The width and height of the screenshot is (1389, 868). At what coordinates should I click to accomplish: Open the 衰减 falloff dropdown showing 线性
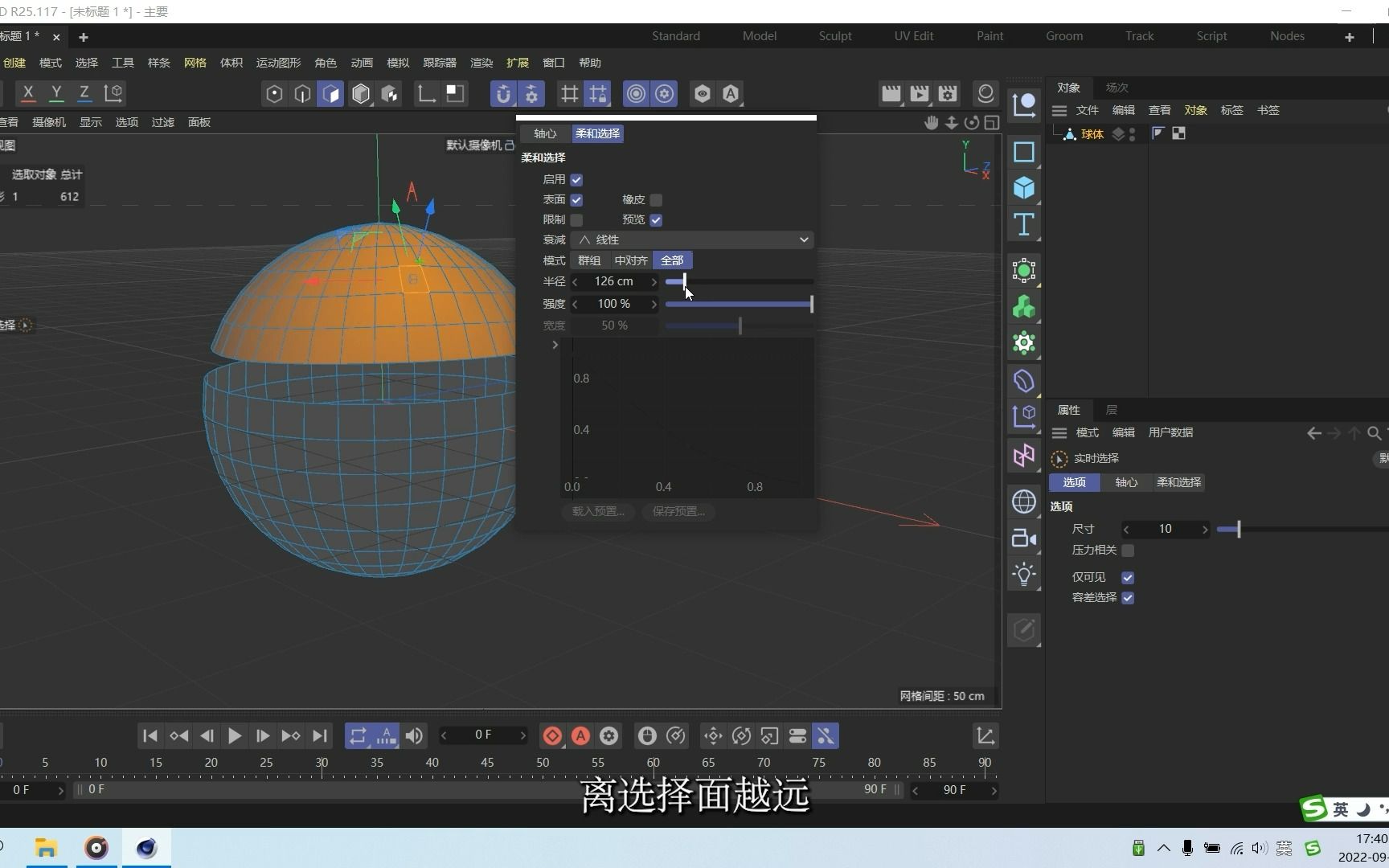click(691, 240)
